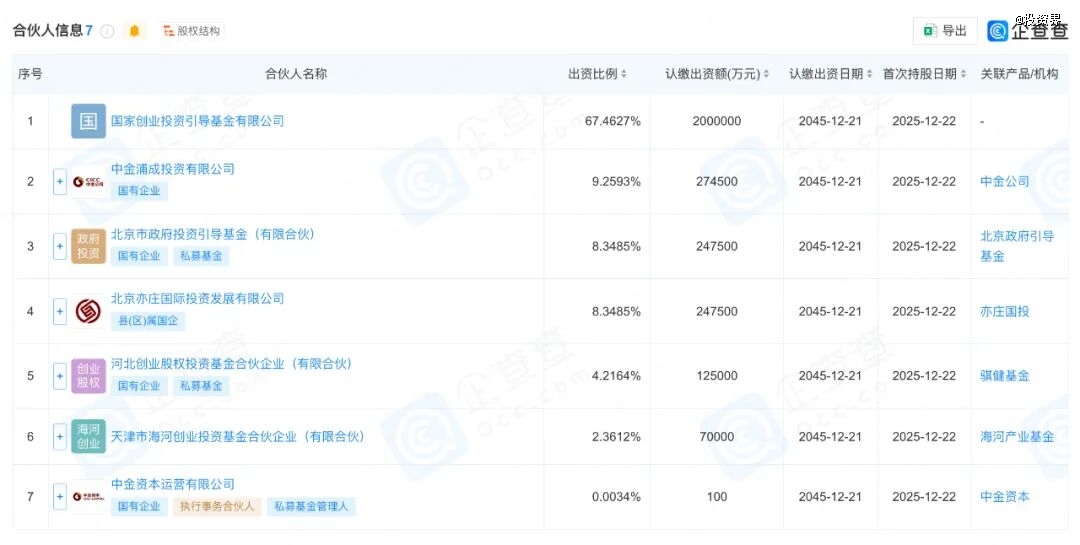This screenshot has width=1080, height=545.
Task: Click the 国家创业投资引导基金 logo icon
Action: 88,121
